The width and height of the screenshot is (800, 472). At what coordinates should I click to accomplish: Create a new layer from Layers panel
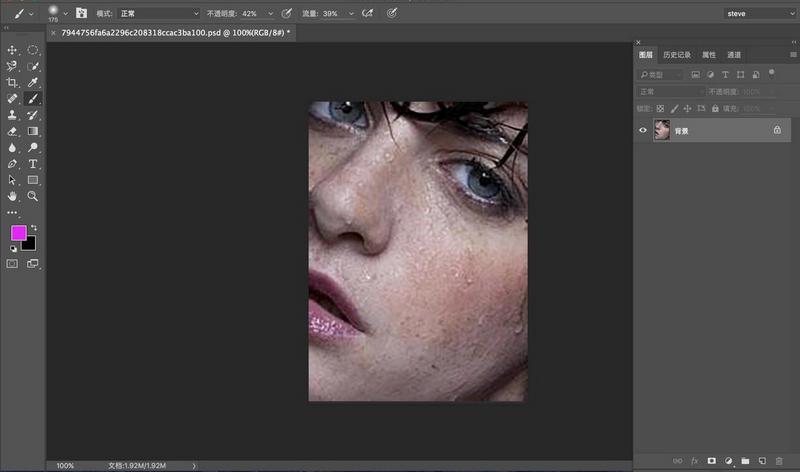point(761,460)
